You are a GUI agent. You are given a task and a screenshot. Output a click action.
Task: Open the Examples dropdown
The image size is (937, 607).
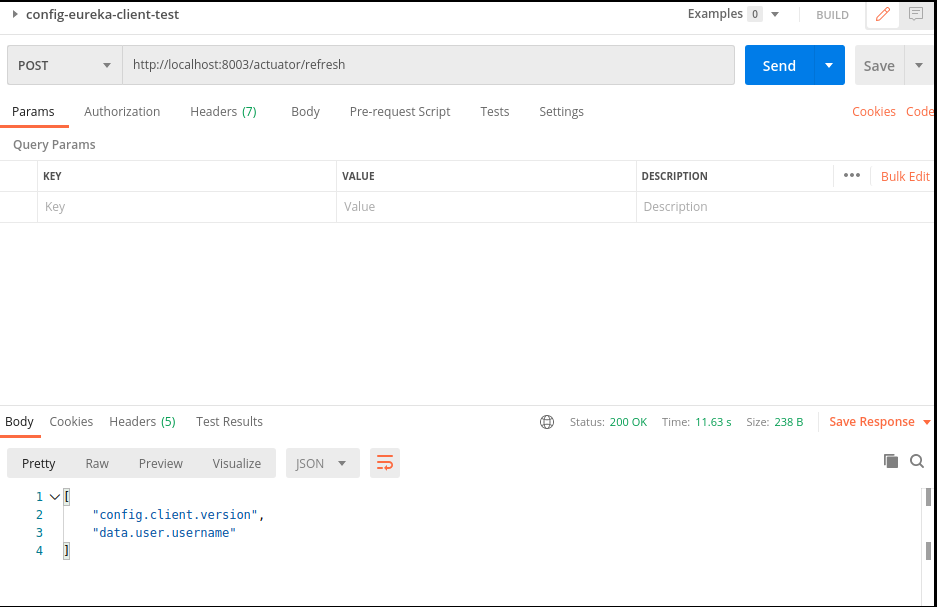775,14
